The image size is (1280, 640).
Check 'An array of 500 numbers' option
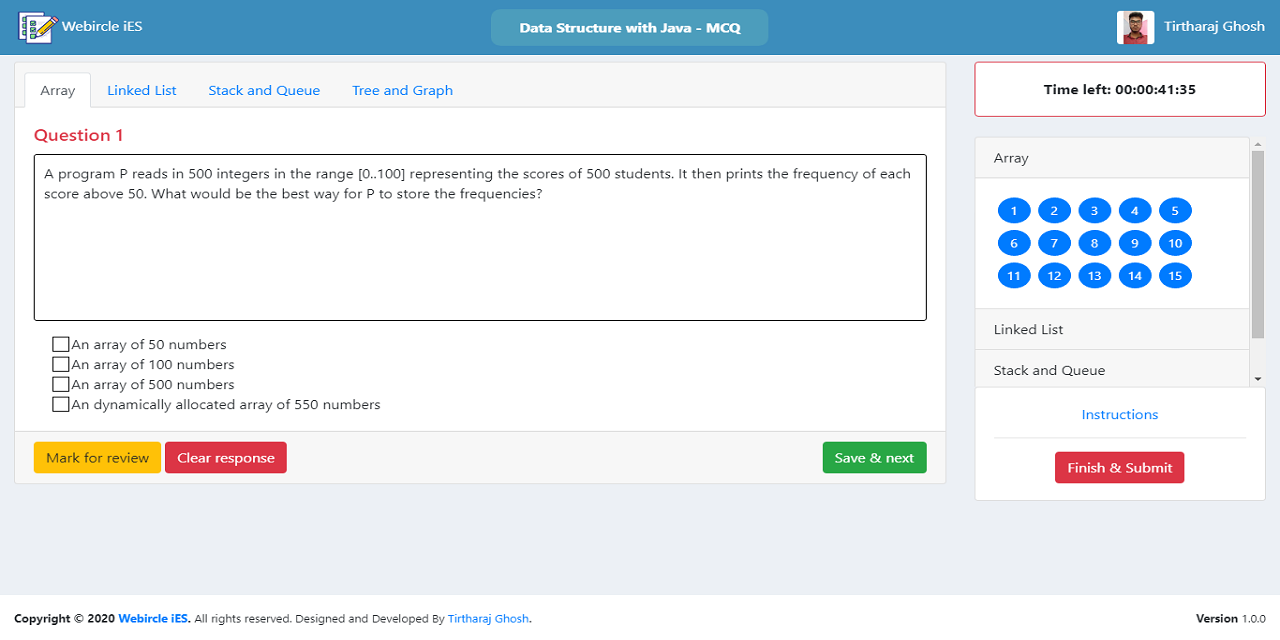coord(60,384)
